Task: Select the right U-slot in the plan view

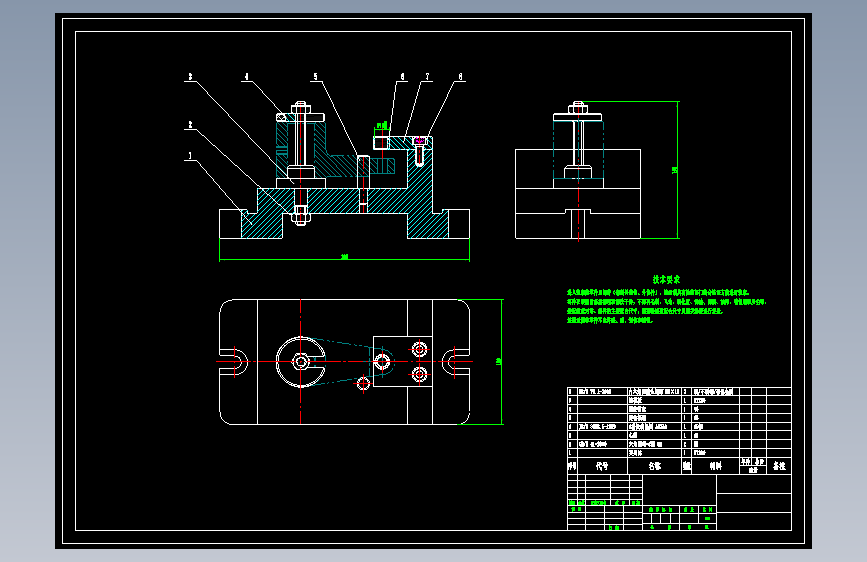Action: pyautogui.click(x=456, y=362)
